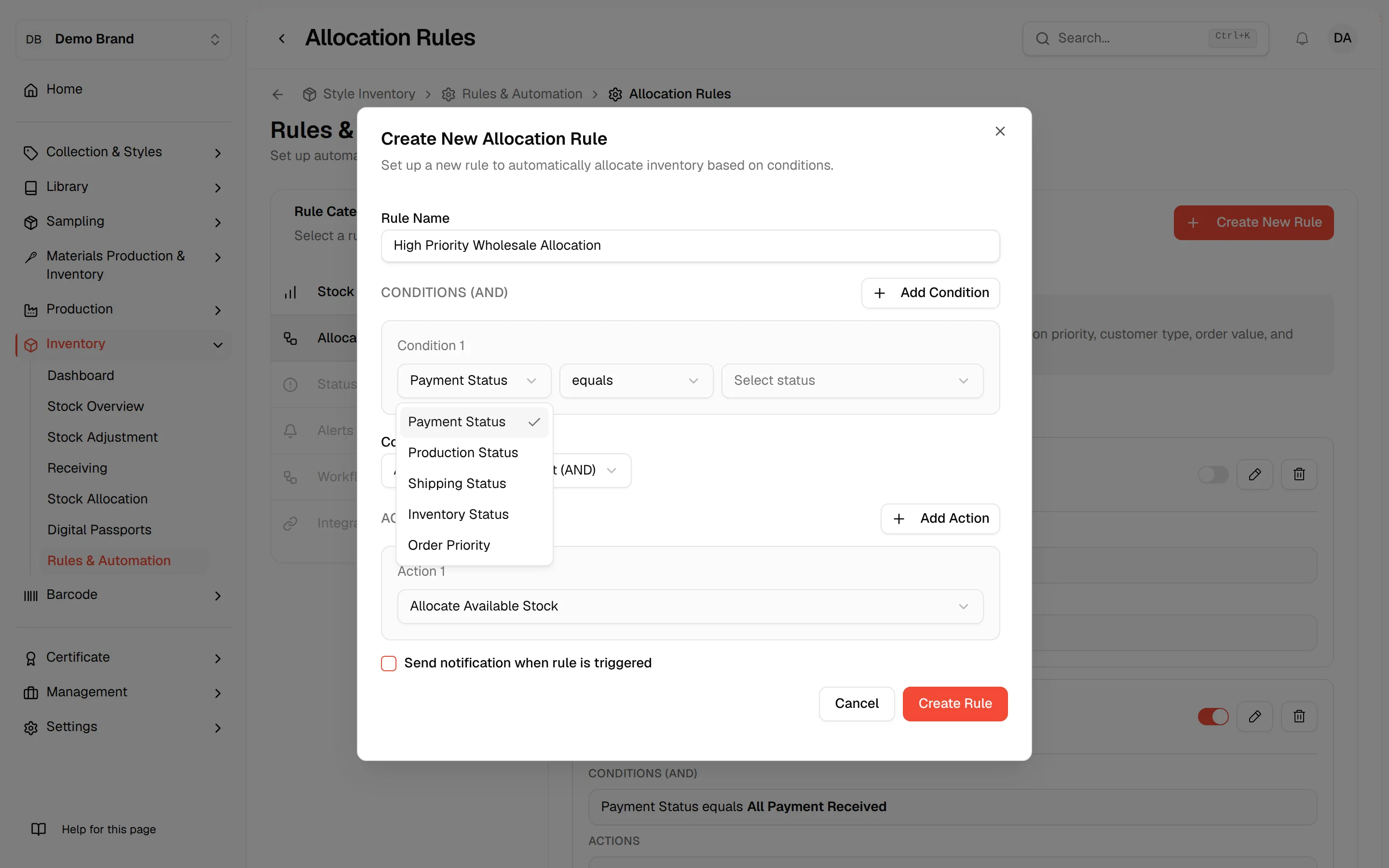Enable the send notification checkbox

click(x=389, y=663)
